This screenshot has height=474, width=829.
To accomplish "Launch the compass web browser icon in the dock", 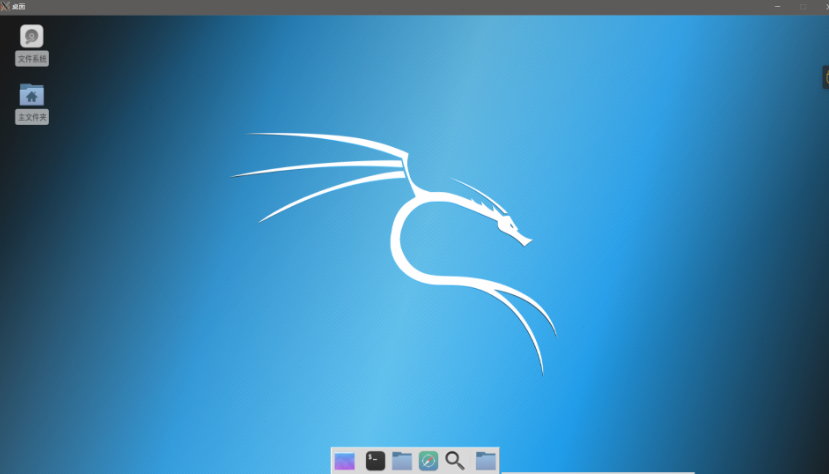I will (x=428, y=461).
